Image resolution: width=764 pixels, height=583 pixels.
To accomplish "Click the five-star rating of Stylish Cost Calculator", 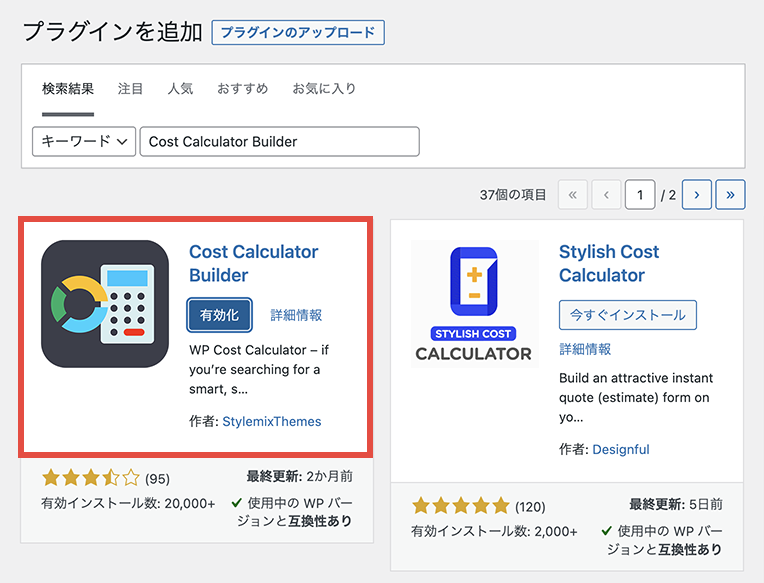I will coord(461,506).
